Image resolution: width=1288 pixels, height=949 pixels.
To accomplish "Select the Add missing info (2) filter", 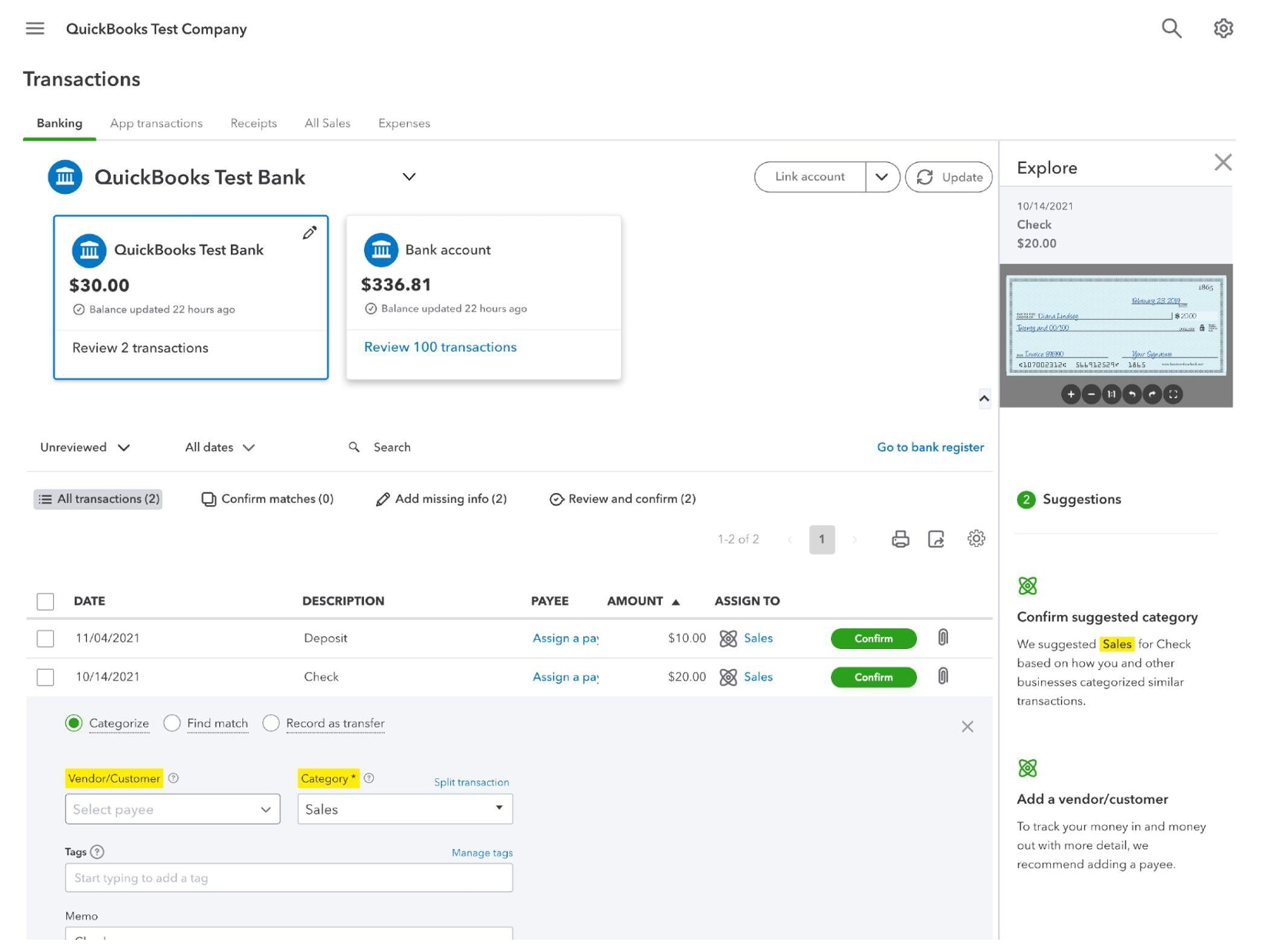I will click(441, 499).
